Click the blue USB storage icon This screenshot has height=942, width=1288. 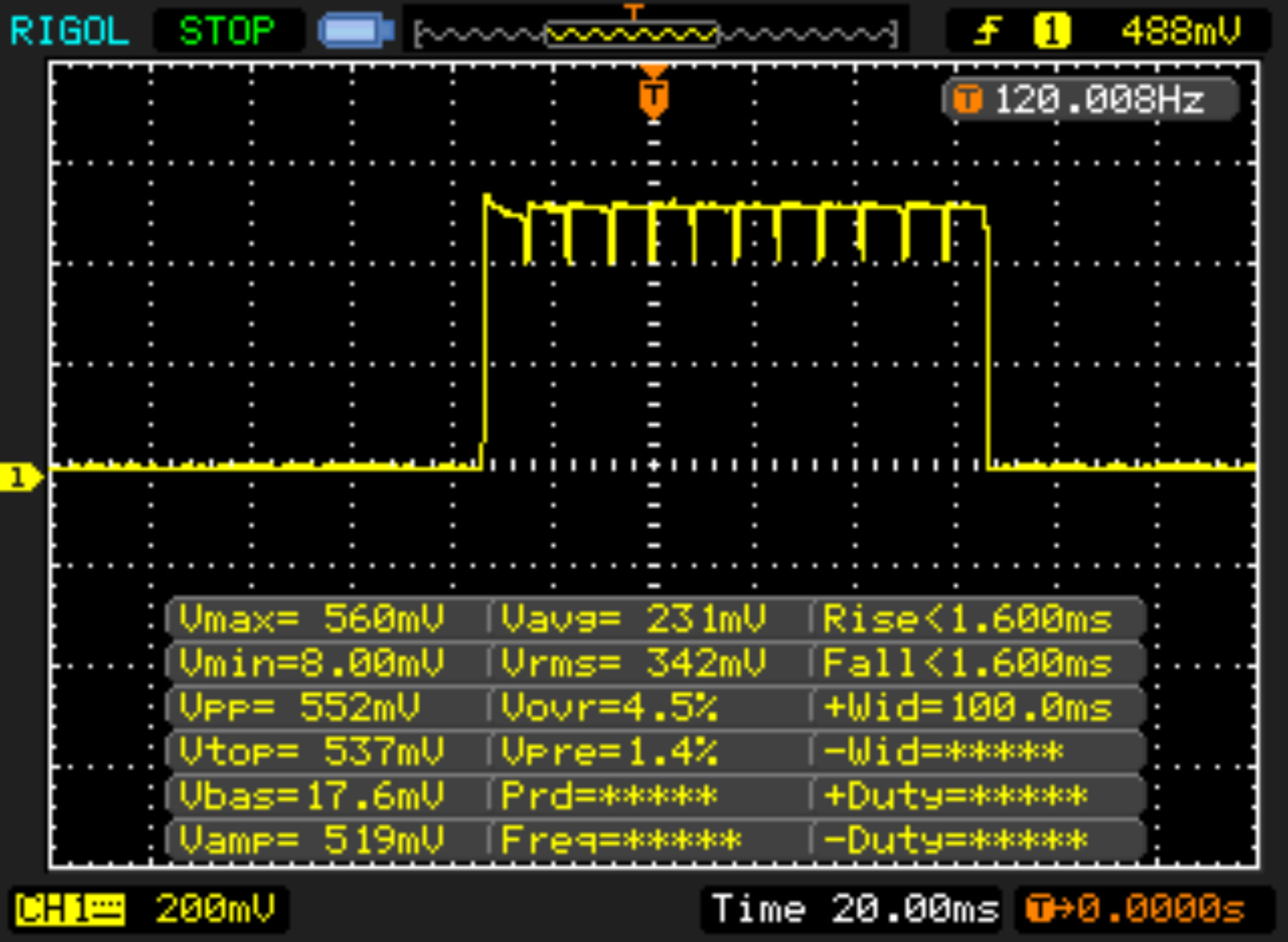pyautogui.click(x=356, y=32)
